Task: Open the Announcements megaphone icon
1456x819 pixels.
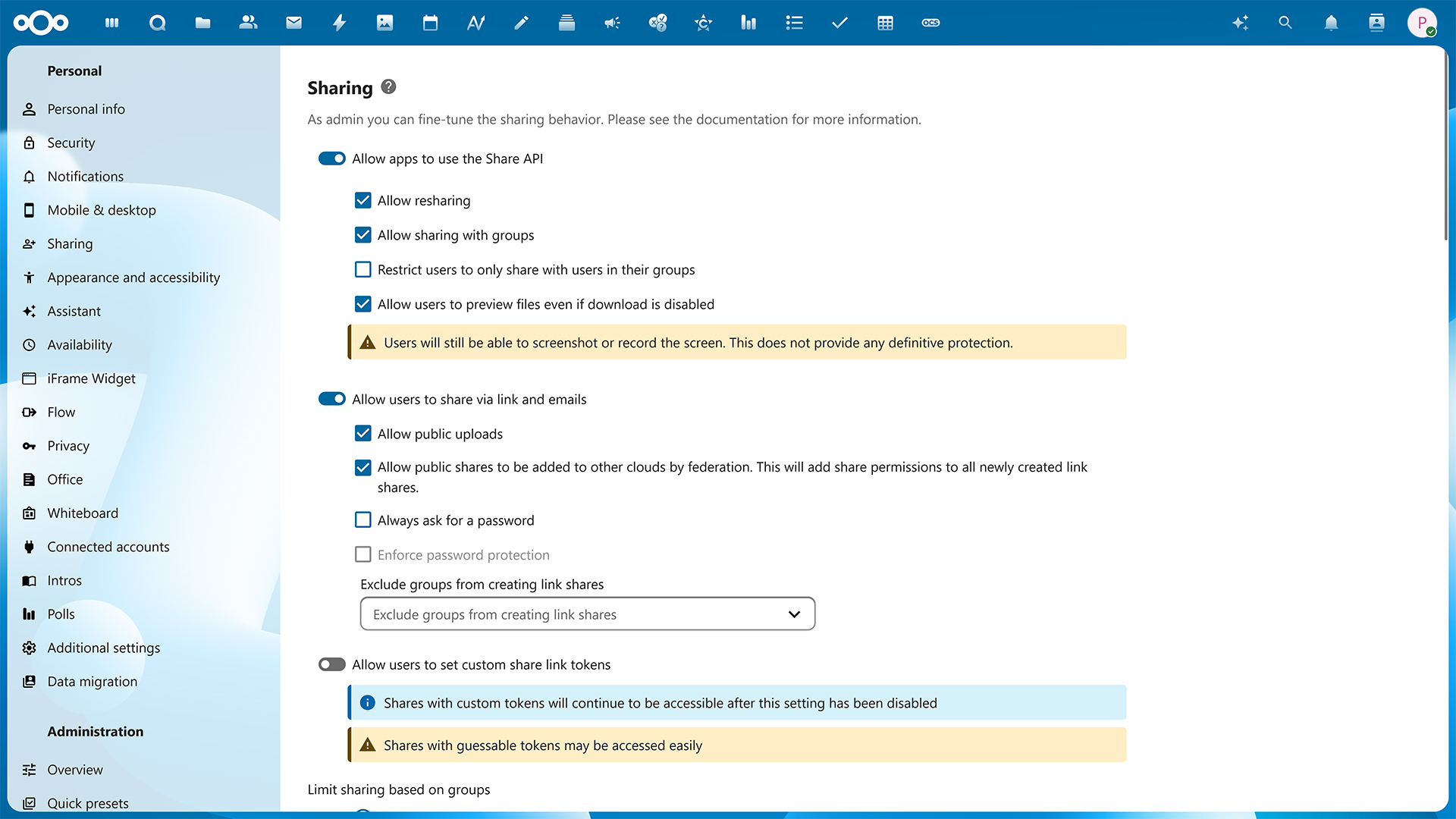Action: coord(612,23)
